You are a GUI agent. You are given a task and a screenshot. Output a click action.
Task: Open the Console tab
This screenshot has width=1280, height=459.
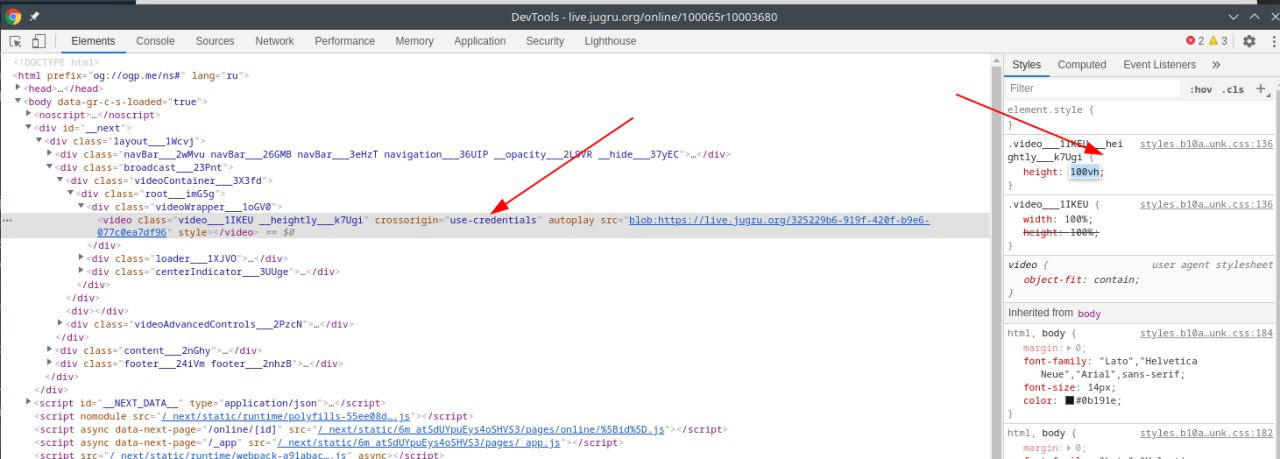pyautogui.click(x=155, y=41)
